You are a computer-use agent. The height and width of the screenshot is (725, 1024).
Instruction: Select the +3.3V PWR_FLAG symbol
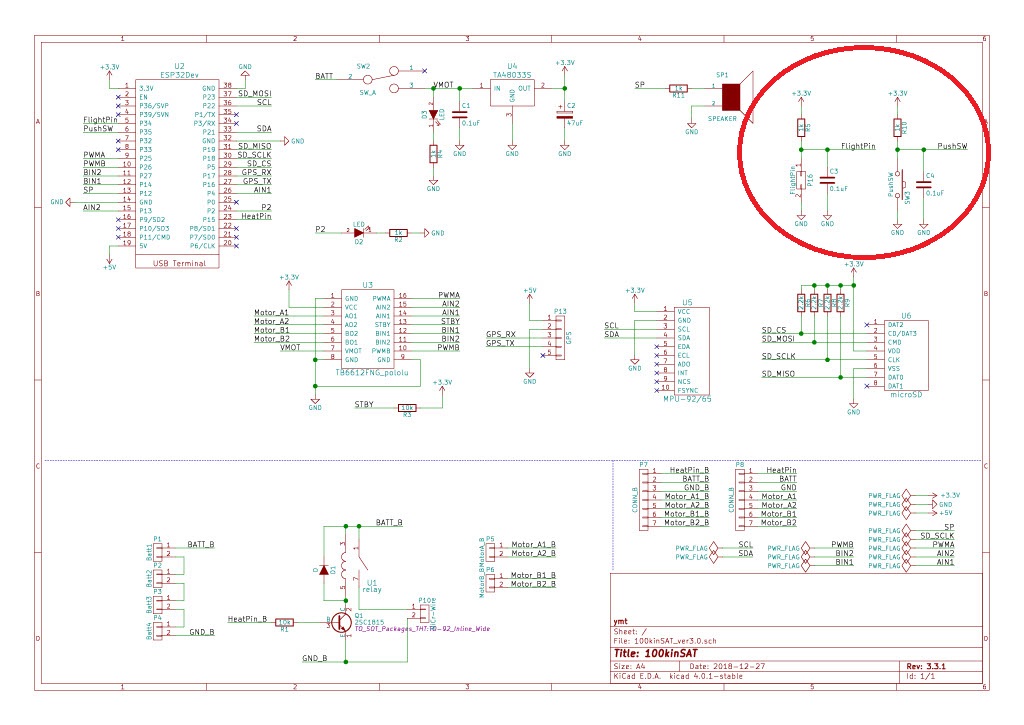pos(887,495)
